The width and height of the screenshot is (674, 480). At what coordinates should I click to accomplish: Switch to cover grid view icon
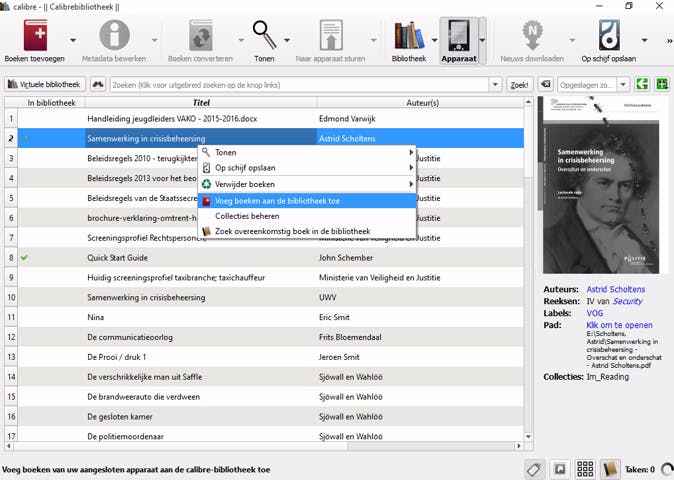click(x=585, y=469)
